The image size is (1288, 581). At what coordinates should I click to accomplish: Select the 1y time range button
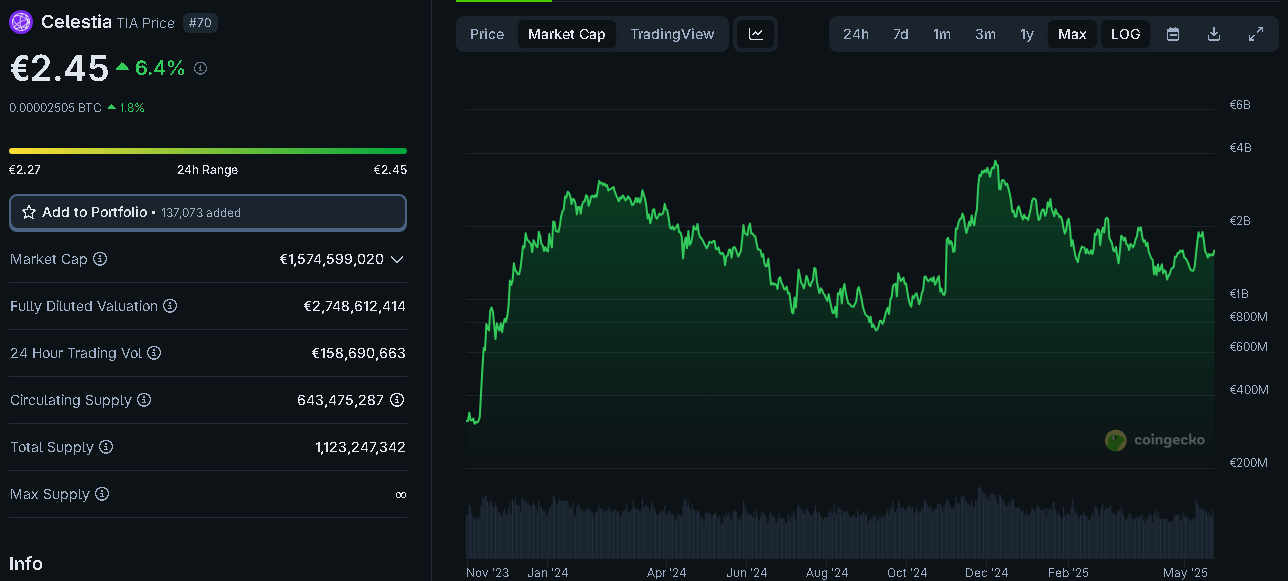1027,34
